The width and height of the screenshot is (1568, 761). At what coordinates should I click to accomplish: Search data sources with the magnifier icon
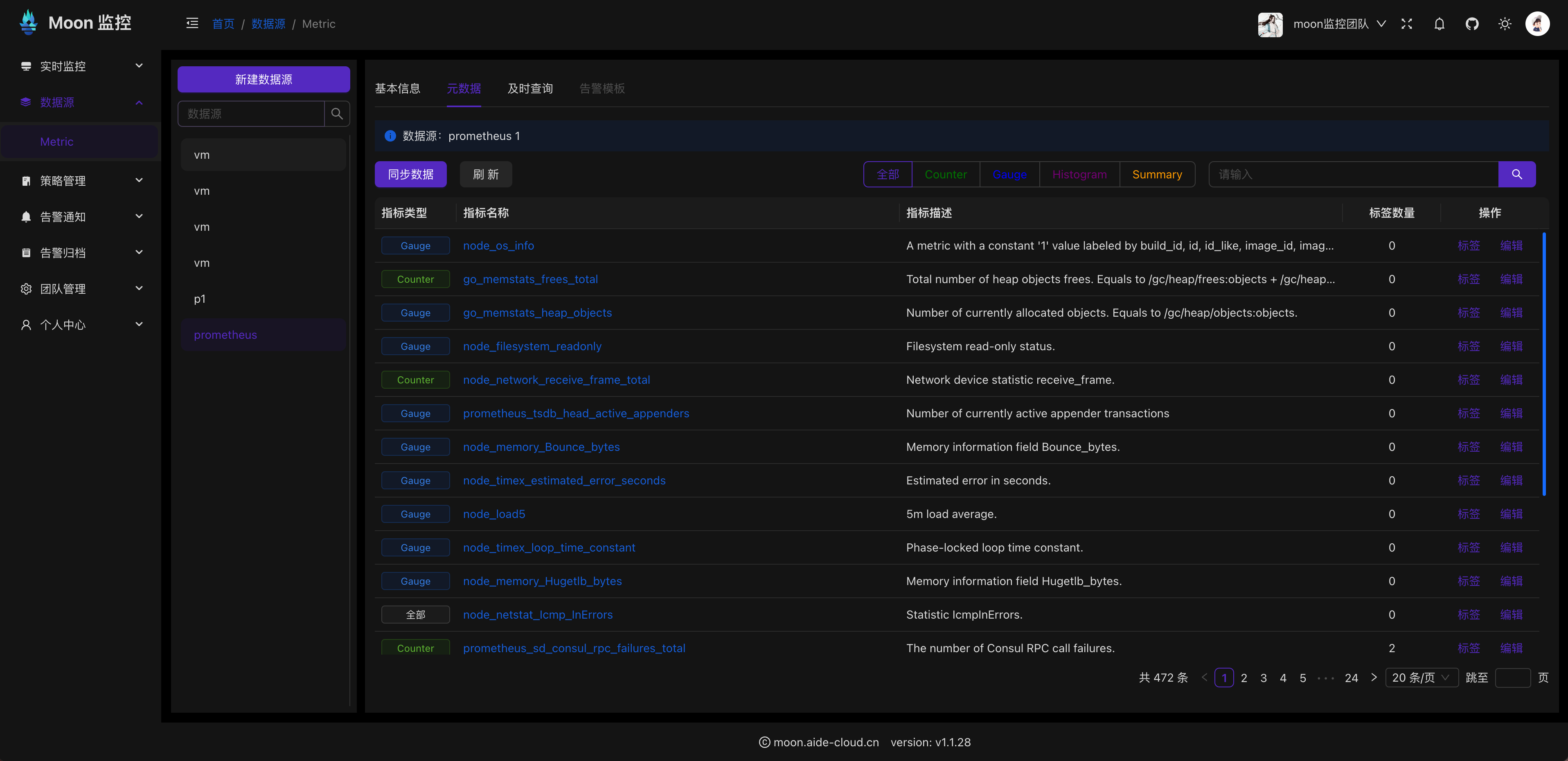[x=337, y=114]
